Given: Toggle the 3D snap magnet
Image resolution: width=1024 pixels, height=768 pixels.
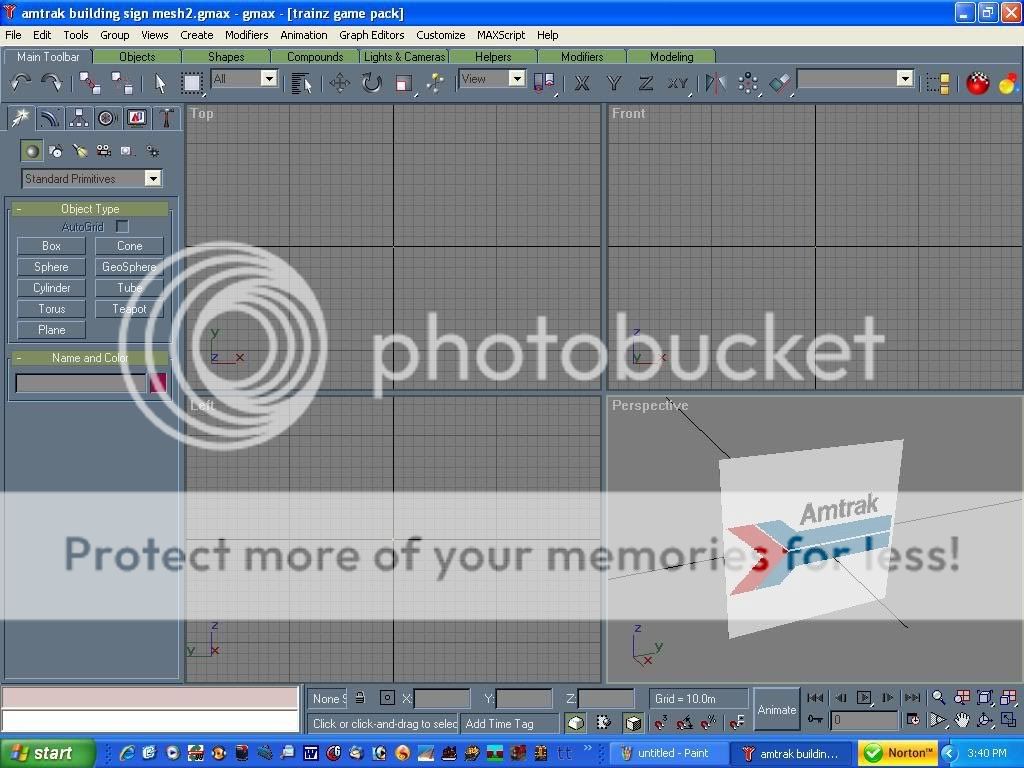Looking at the screenshot, I should (661, 722).
